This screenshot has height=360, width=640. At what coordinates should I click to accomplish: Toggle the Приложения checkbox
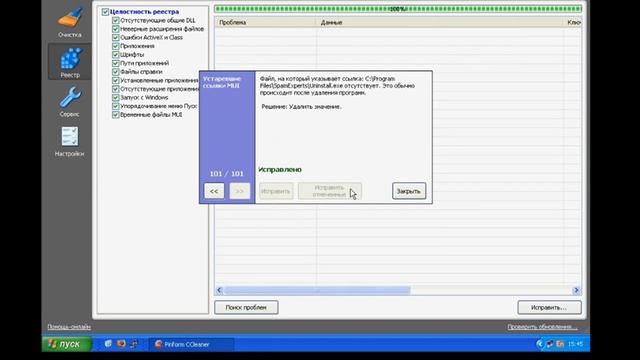point(116,46)
